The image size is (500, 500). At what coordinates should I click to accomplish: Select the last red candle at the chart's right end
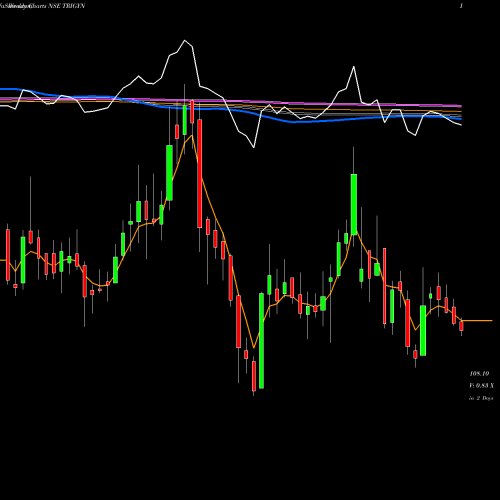461,326
